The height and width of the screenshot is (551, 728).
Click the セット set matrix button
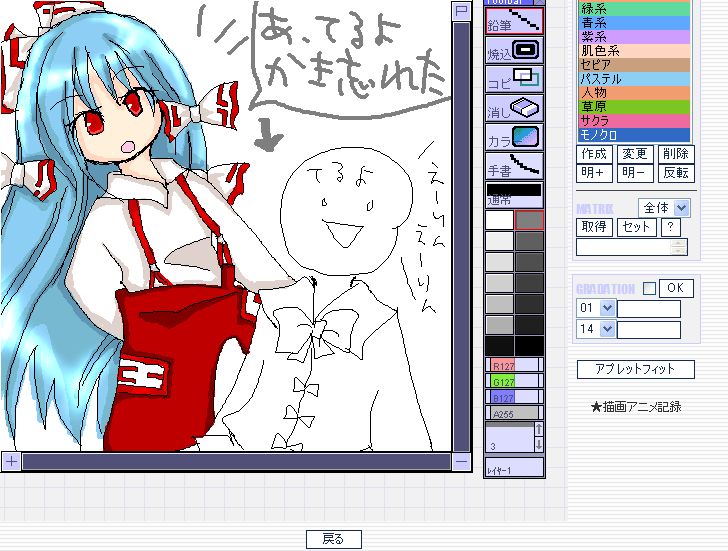click(x=636, y=227)
